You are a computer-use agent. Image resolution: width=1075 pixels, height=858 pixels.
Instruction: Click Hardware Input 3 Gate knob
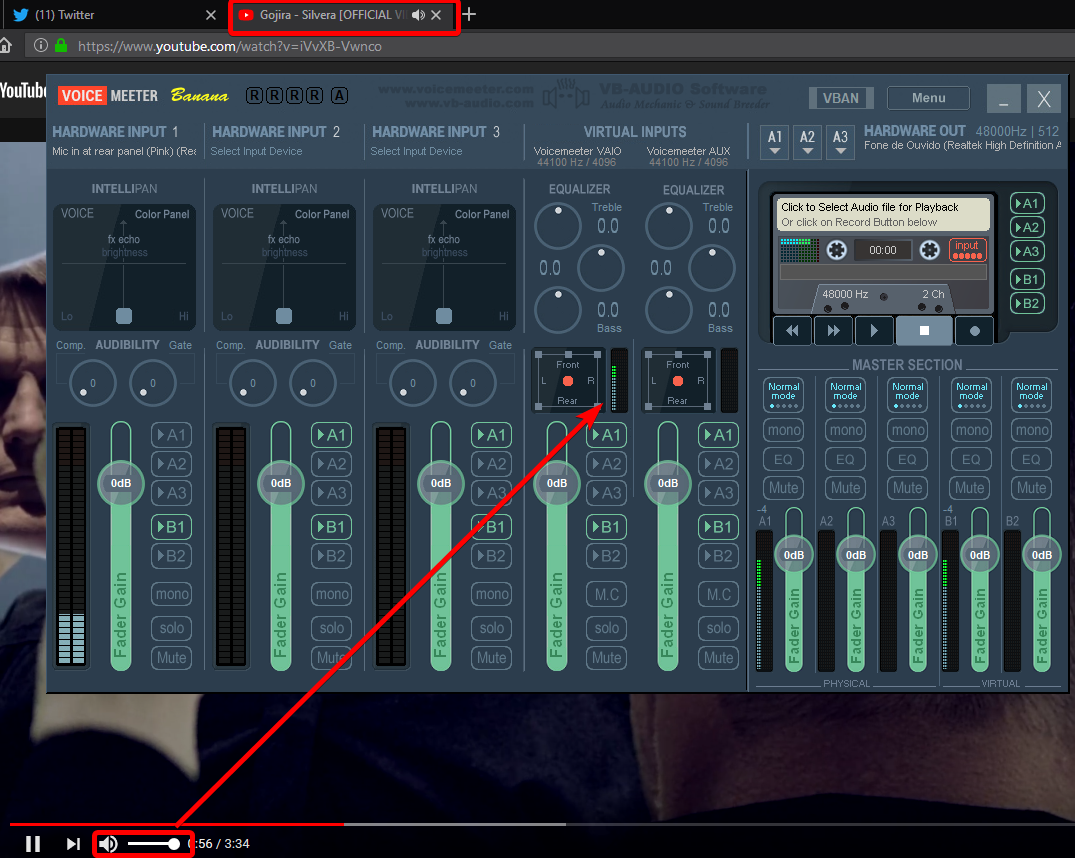[x=472, y=383]
